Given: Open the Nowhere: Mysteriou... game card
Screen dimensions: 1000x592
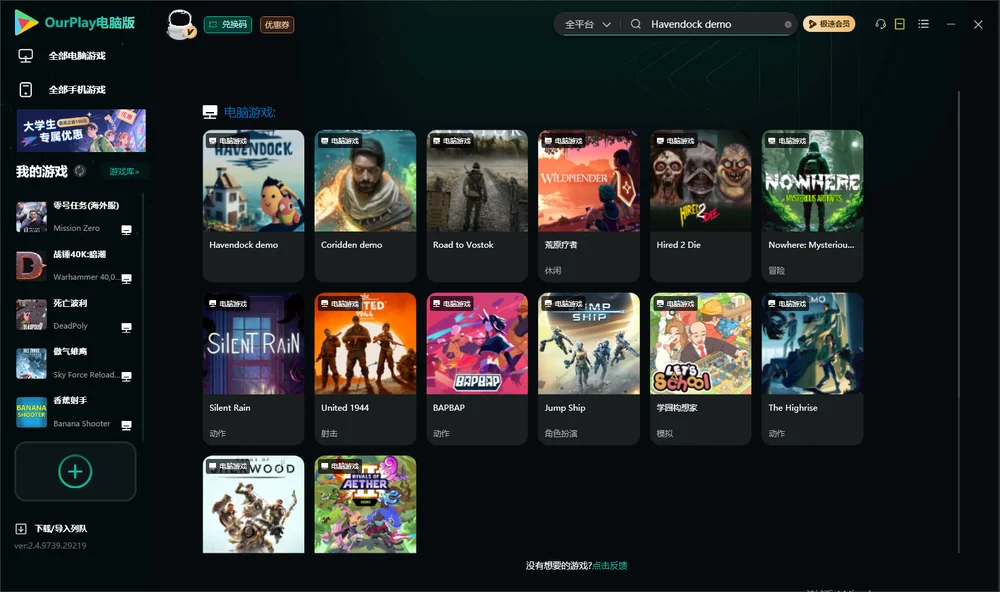Looking at the screenshot, I should [x=812, y=205].
